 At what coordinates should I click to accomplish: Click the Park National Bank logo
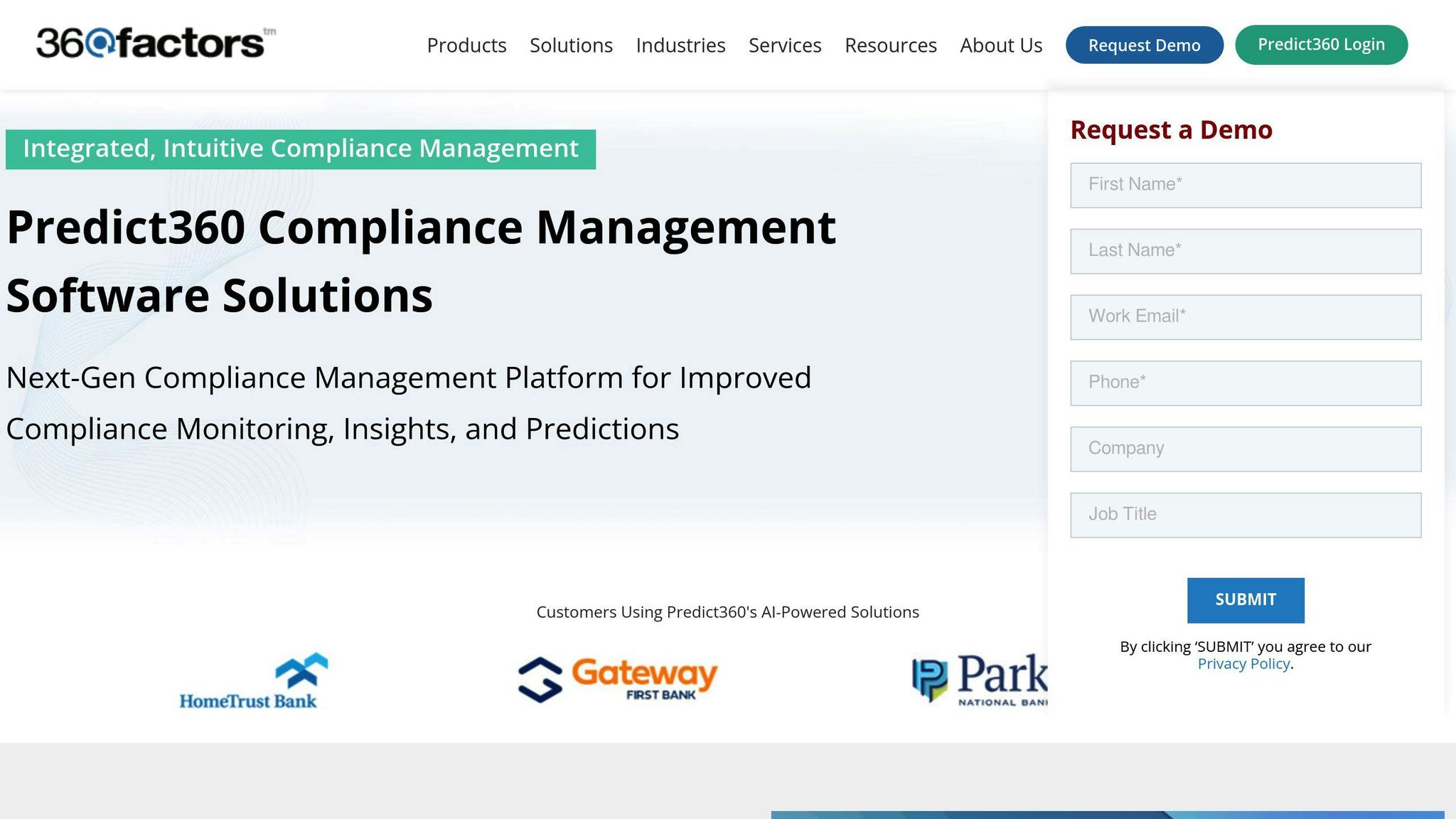pyautogui.click(x=980, y=680)
